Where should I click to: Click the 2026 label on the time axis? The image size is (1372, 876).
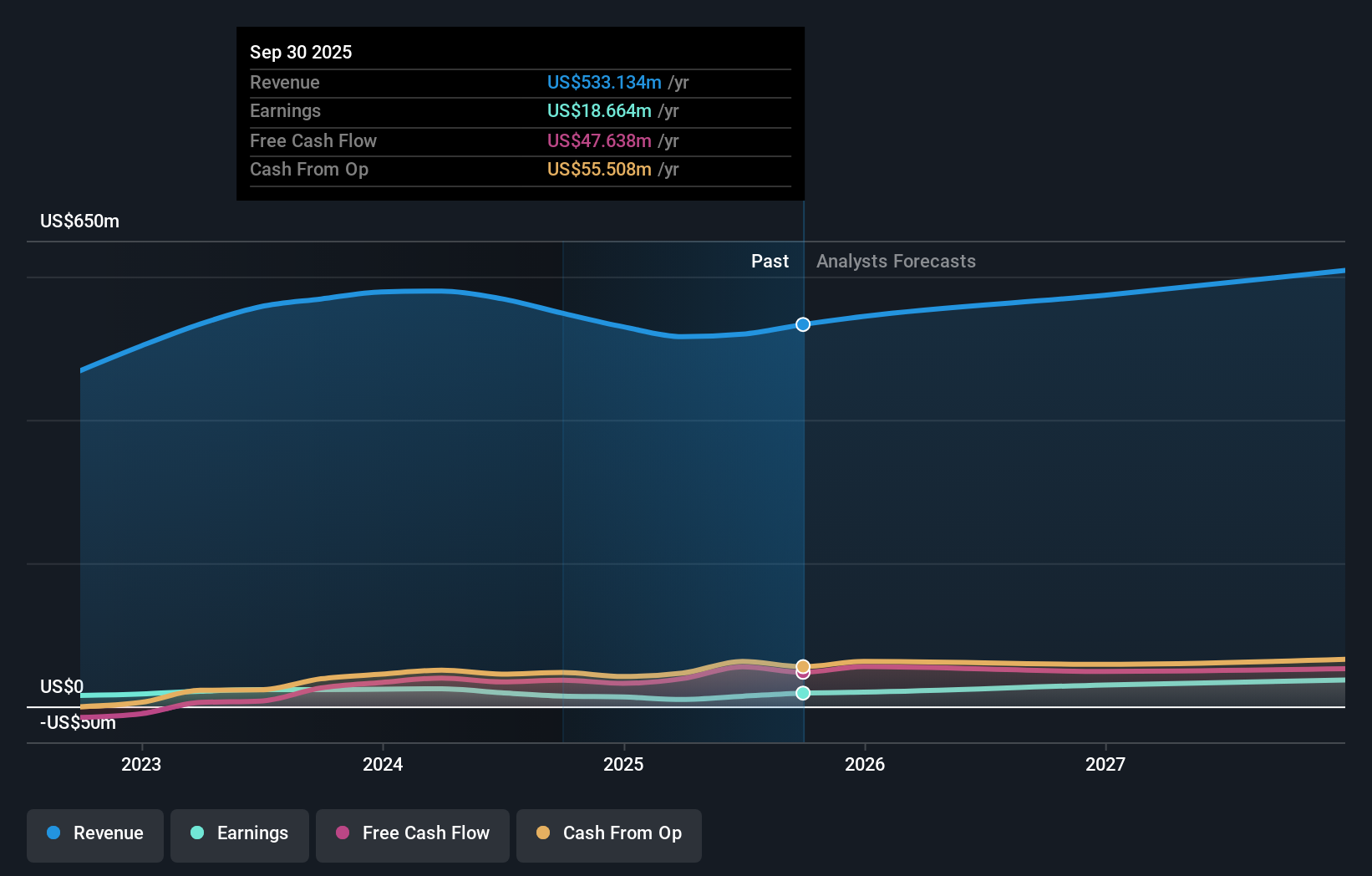pyautogui.click(x=866, y=763)
